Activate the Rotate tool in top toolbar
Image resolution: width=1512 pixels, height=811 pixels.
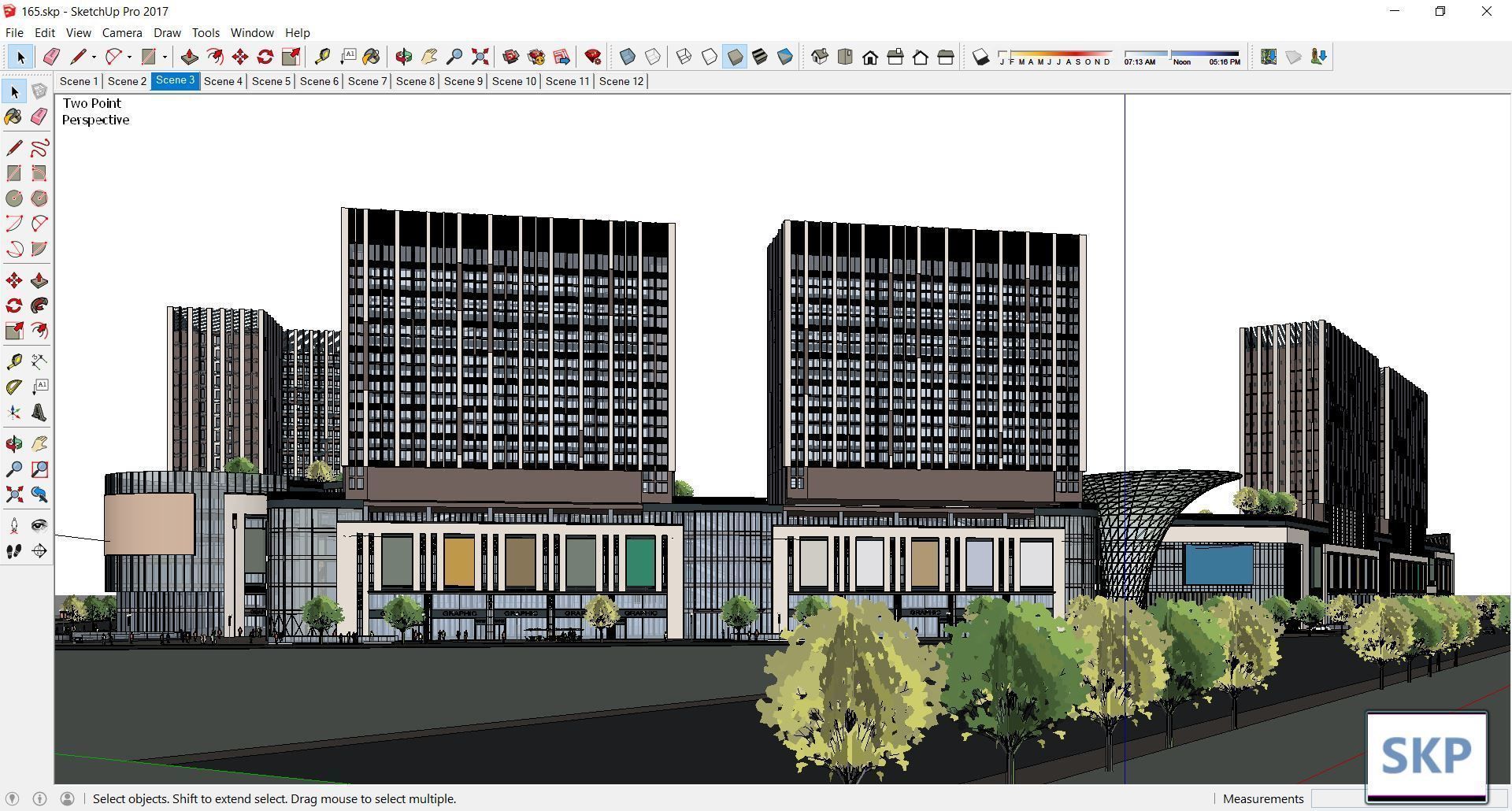[265, 57]
